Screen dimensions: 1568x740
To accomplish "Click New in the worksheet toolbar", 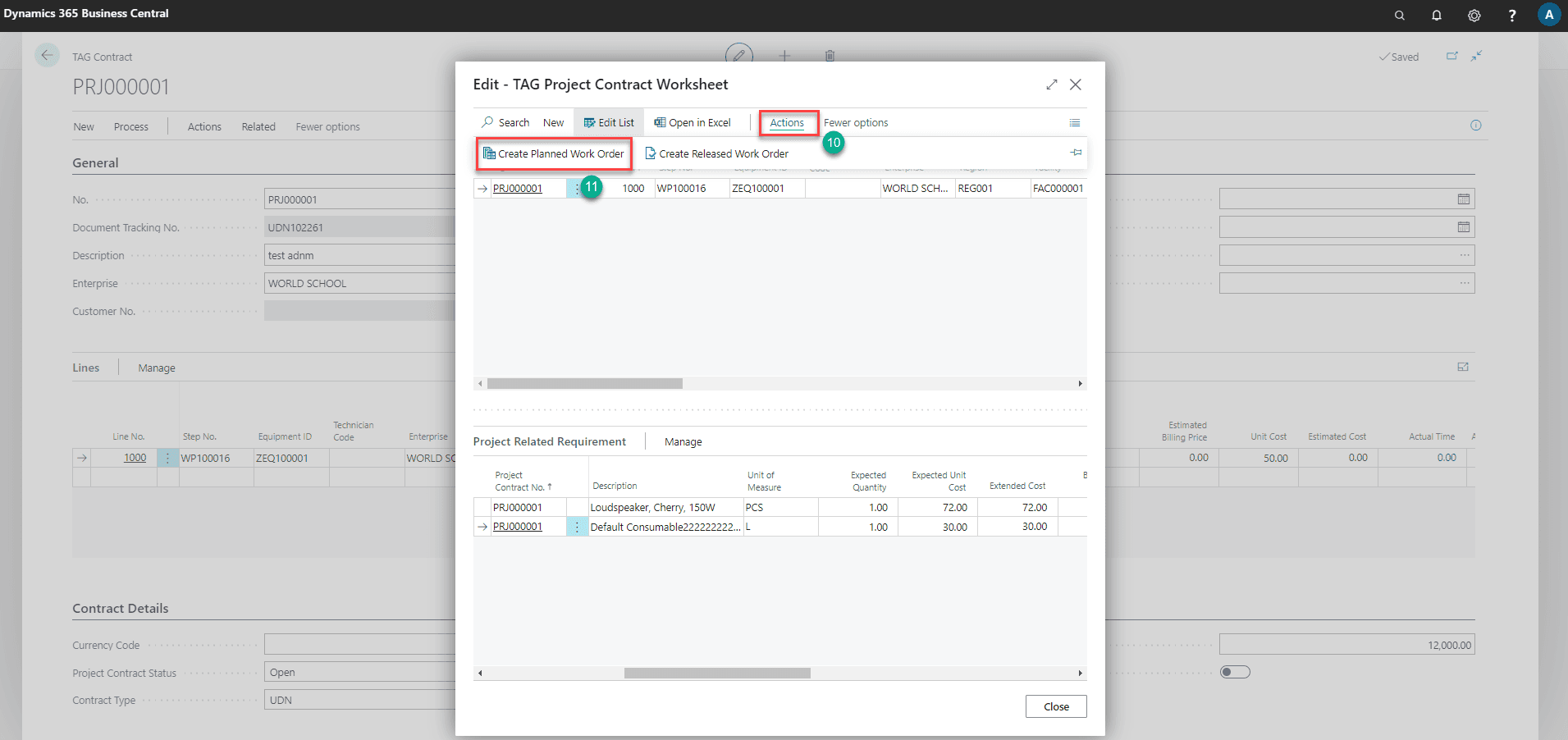I will click(553, 123).
